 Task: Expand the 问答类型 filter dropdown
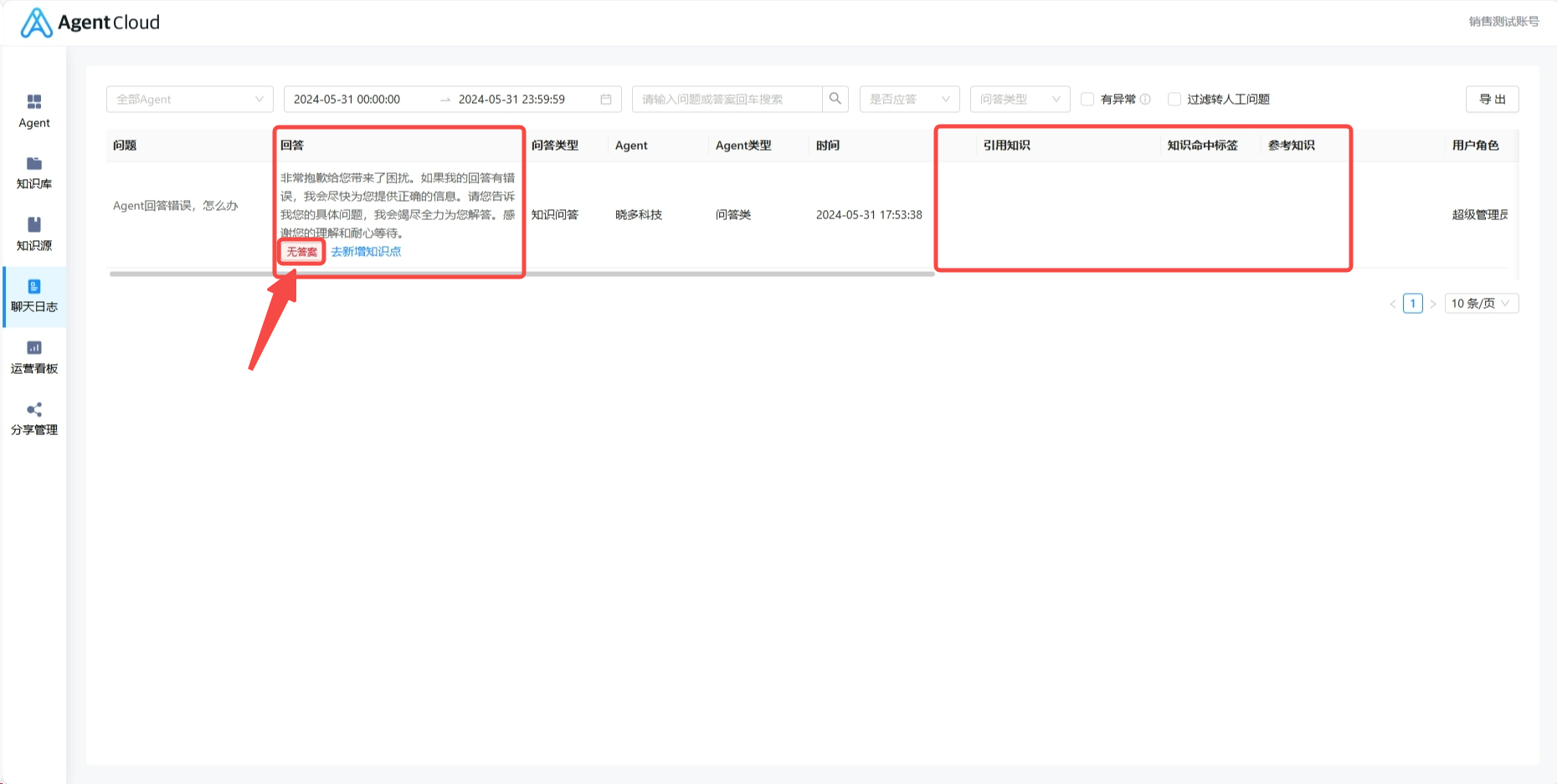click(x=1020, y=99)
